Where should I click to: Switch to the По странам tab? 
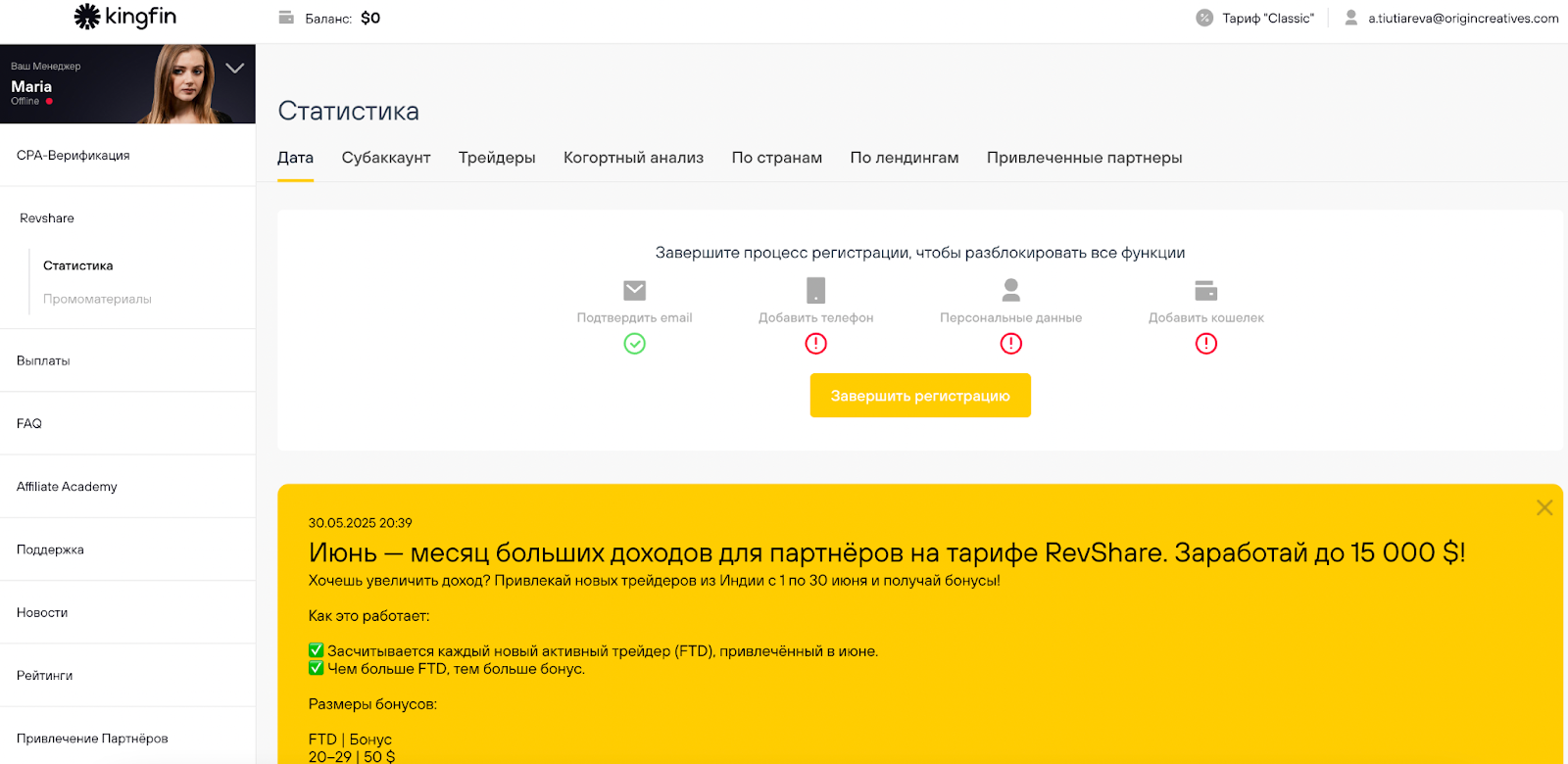(777, 158)
